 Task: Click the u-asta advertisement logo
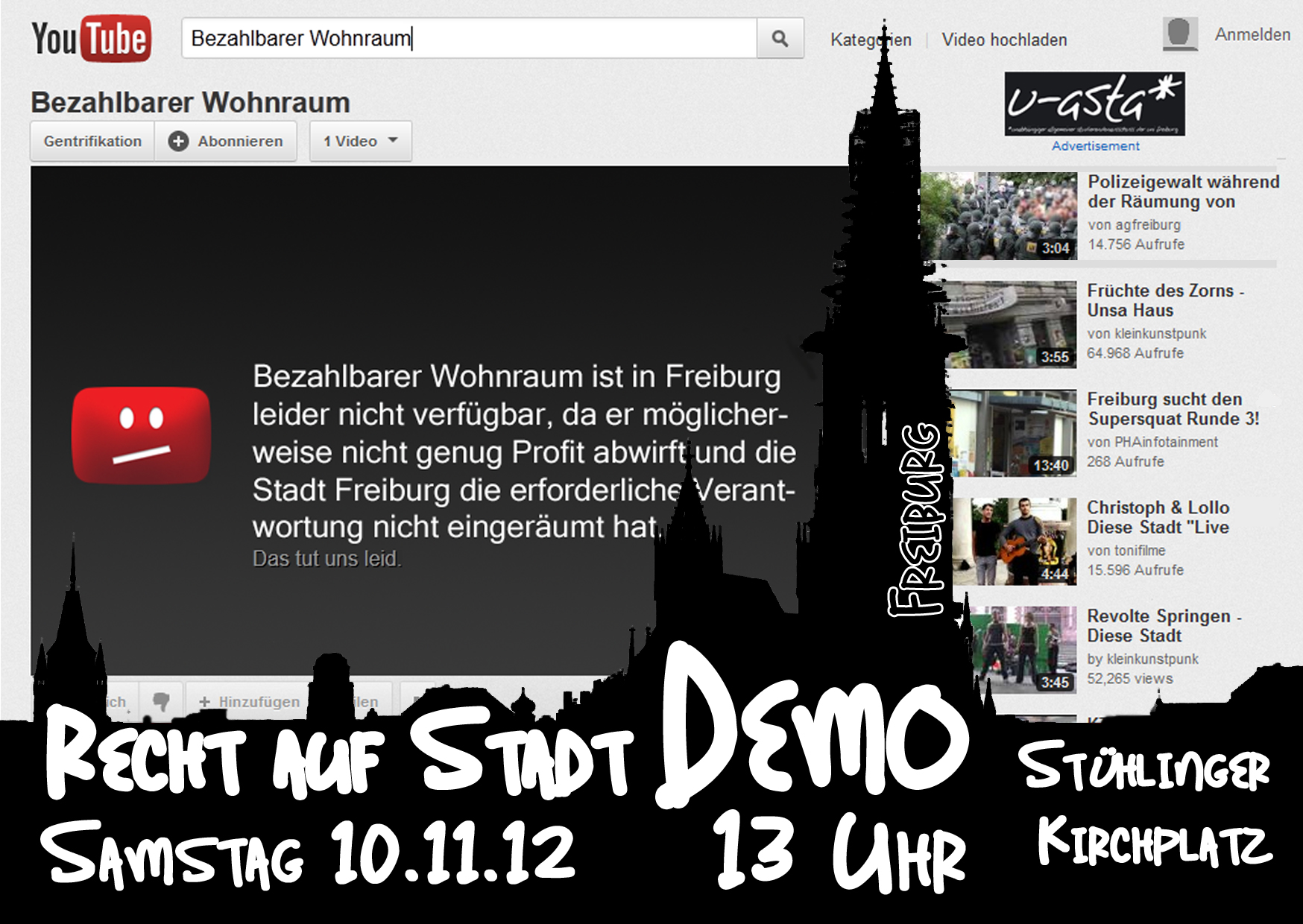(1094, 104)
